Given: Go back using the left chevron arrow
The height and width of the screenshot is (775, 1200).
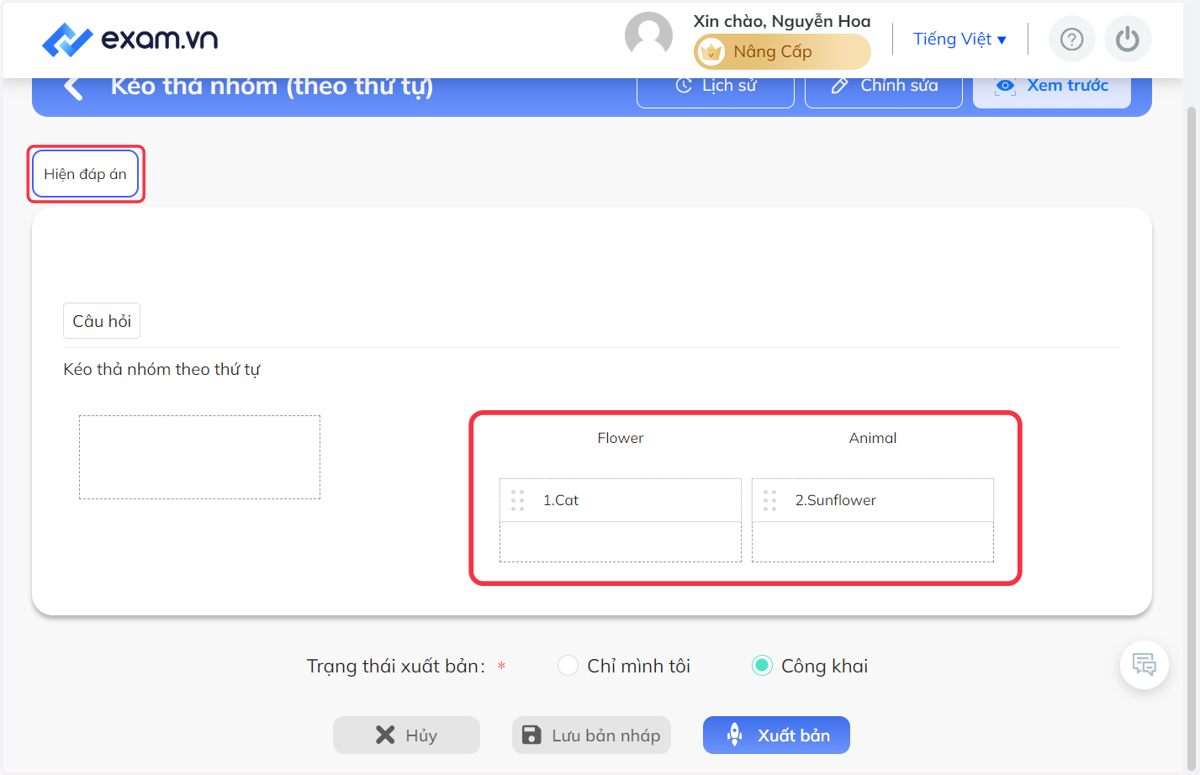Looking at the screenshot, I should pos(73,87).
